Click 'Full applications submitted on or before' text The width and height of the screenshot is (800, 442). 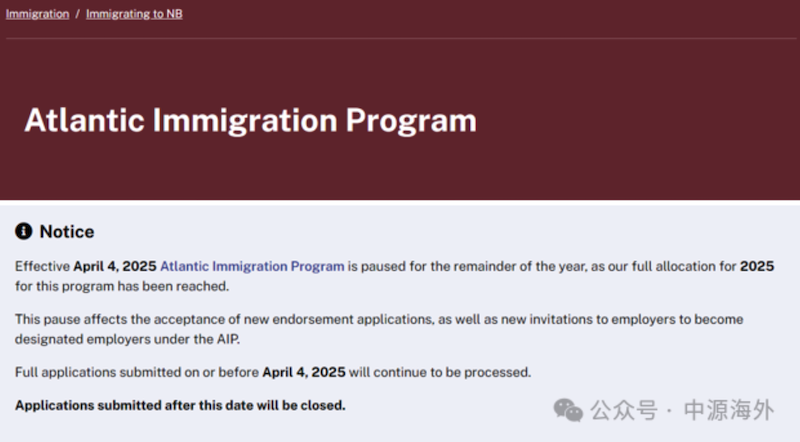pyautogui.click(x=137, y=372)
